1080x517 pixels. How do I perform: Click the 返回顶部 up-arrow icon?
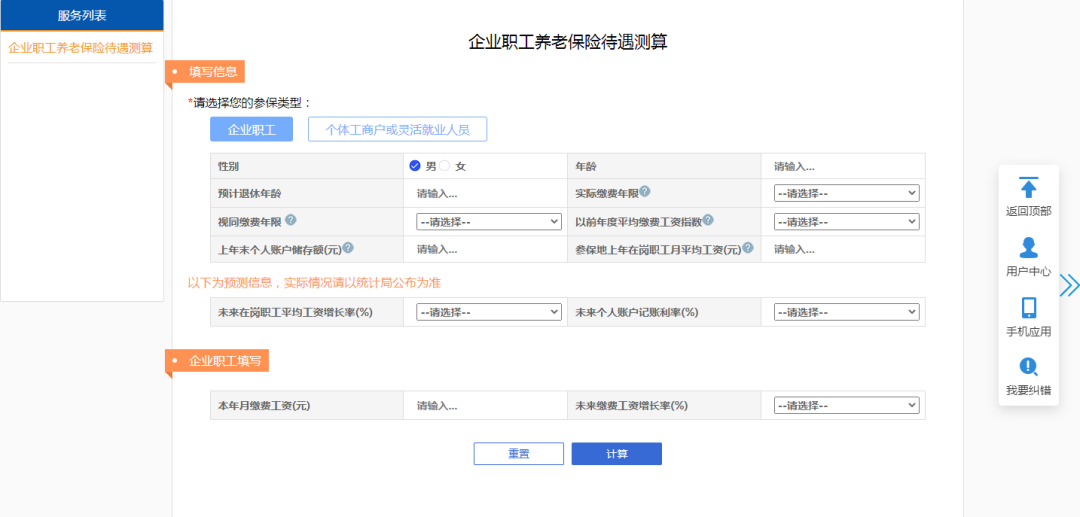(x=1028, y=188)
